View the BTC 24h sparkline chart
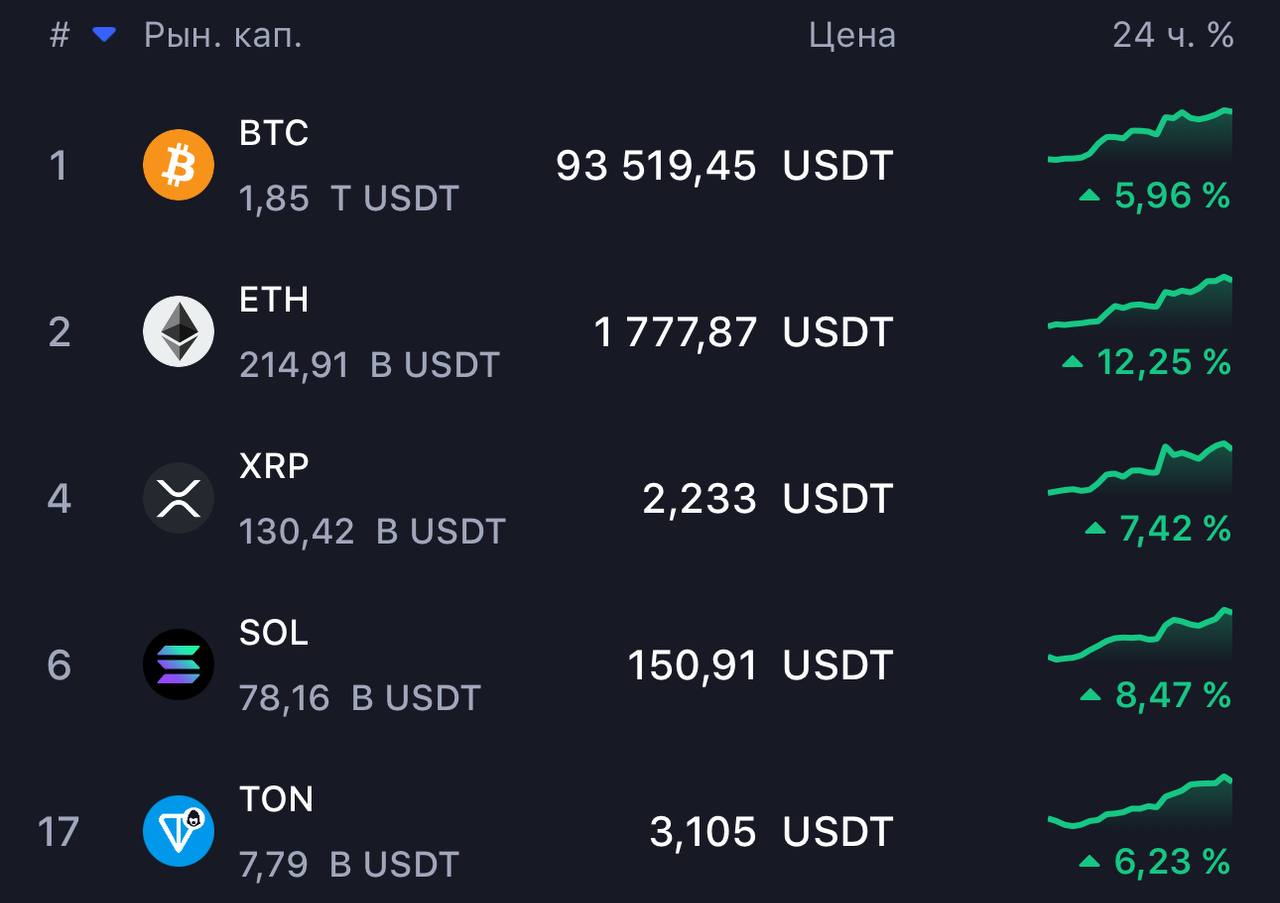Viewport: 1280px width, 903px height. tap(1140, 136)
